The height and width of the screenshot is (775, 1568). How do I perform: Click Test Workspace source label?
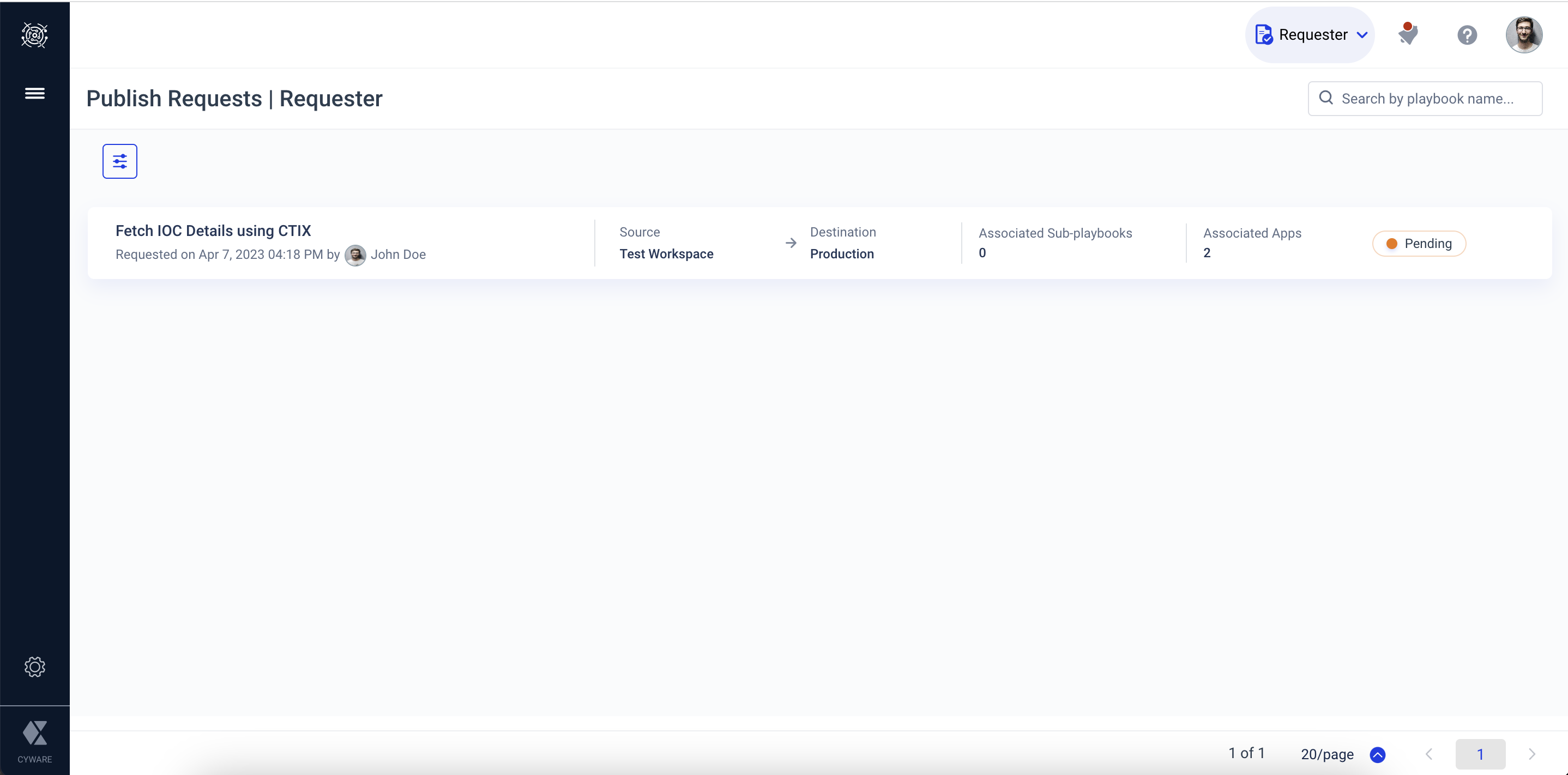(x=665, y=253)
